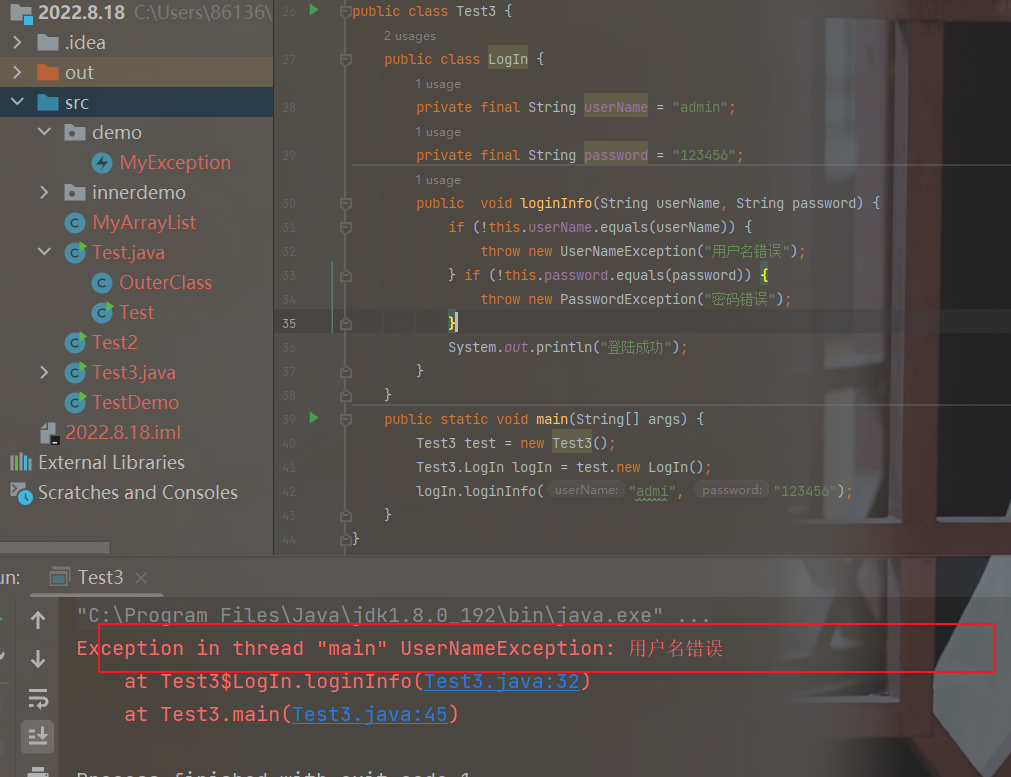
Task: Open Test3.java:45 stack trace link
Action: (x=369, y=714)
